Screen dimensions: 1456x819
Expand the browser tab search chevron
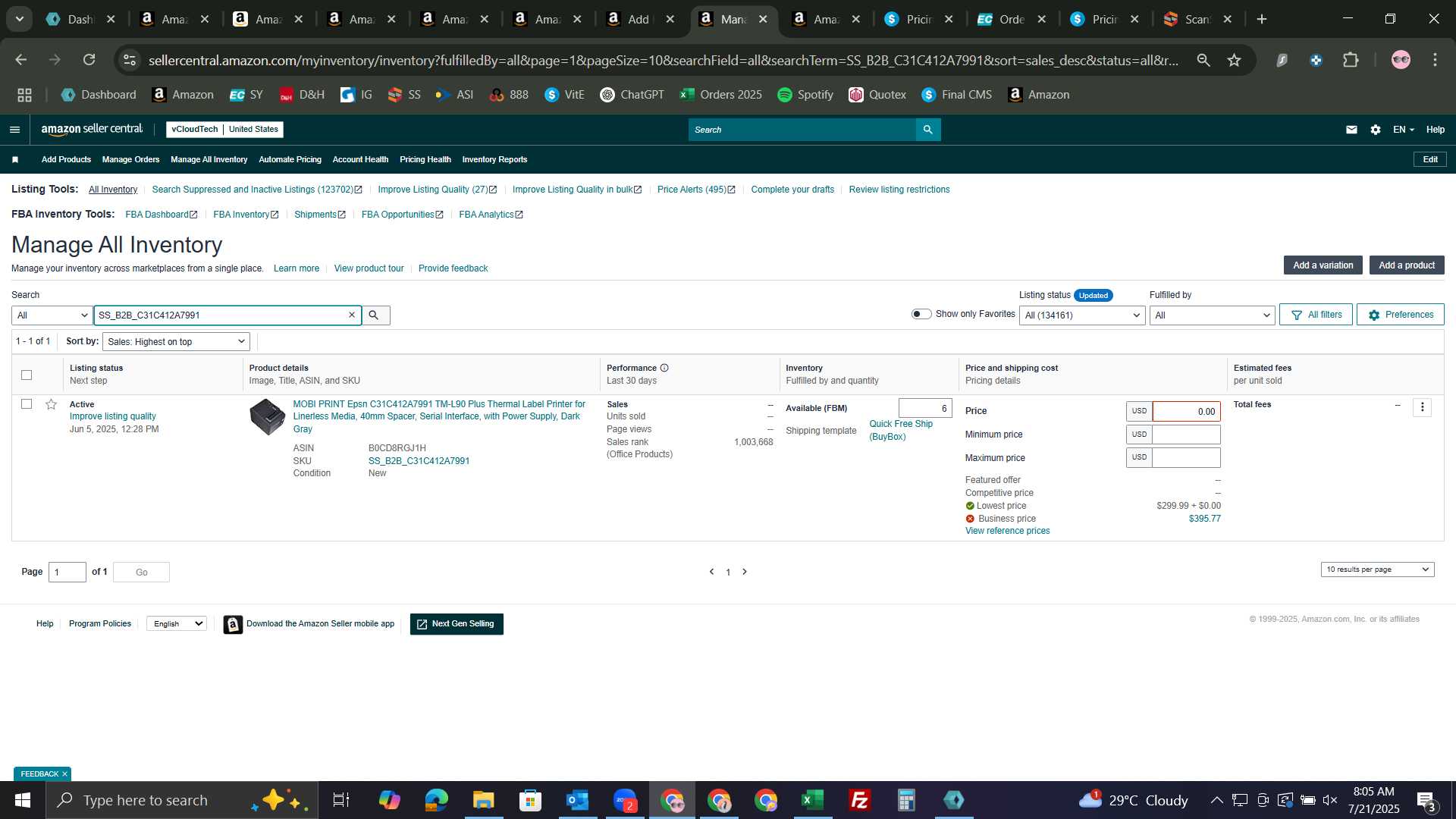pos(19,19)
